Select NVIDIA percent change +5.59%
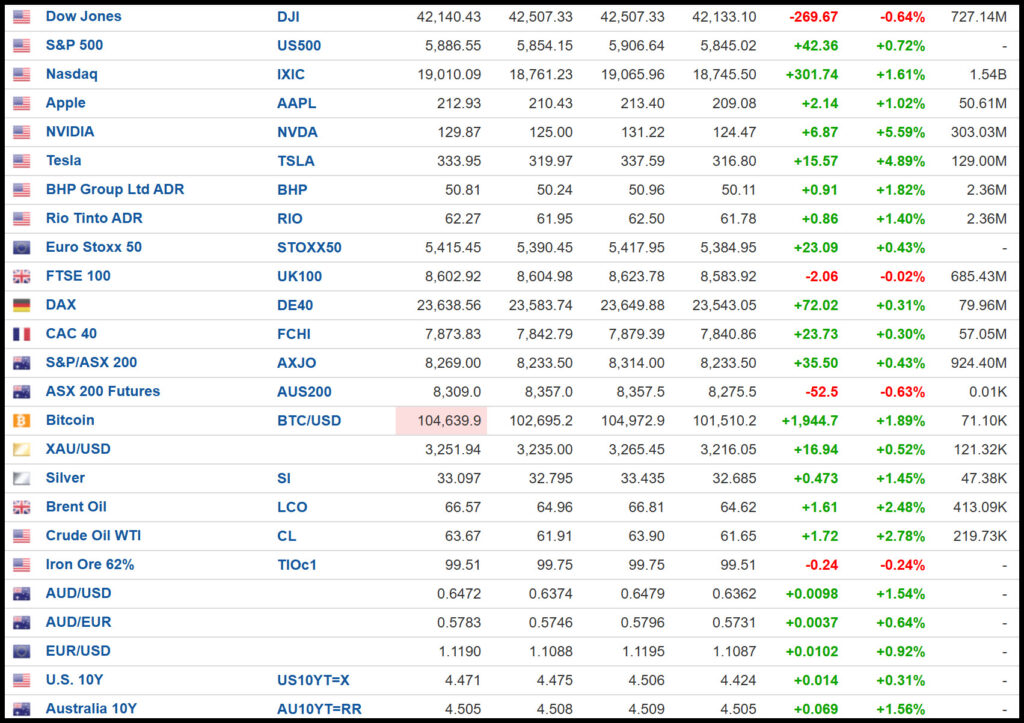 900,132
